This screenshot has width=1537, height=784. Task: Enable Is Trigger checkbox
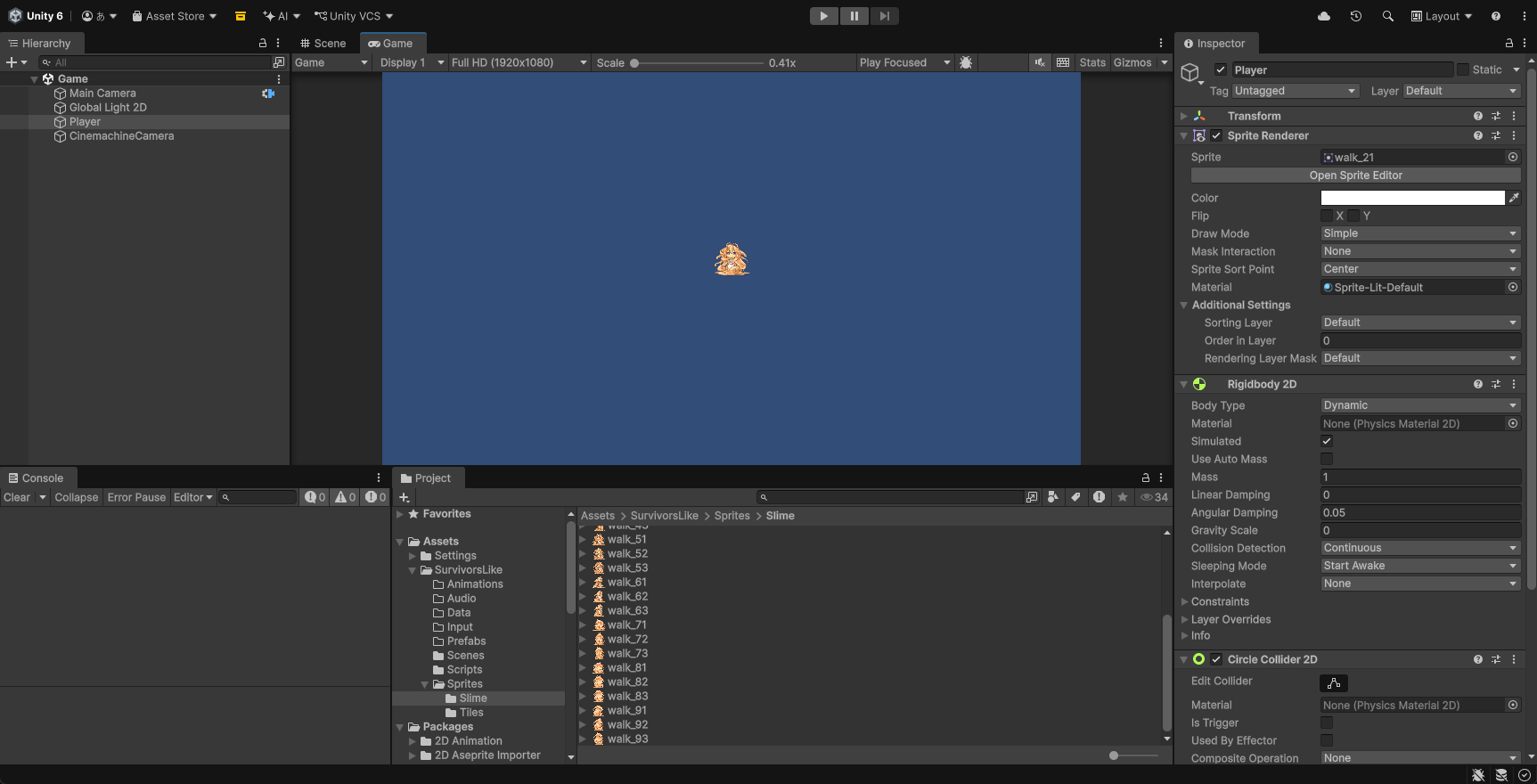pos(1327,723)
